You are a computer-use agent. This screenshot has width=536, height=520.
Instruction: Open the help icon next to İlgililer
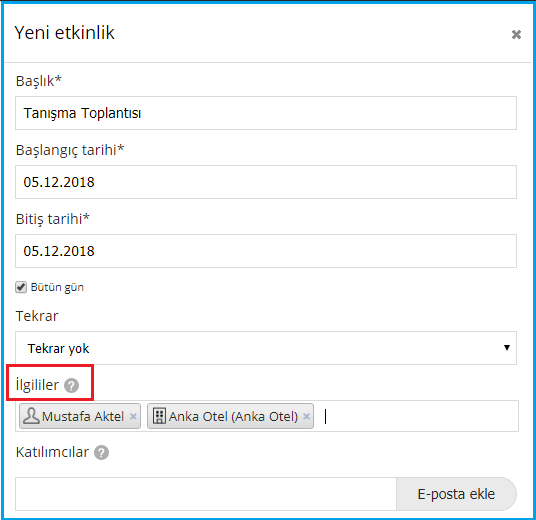click(71, 385)
